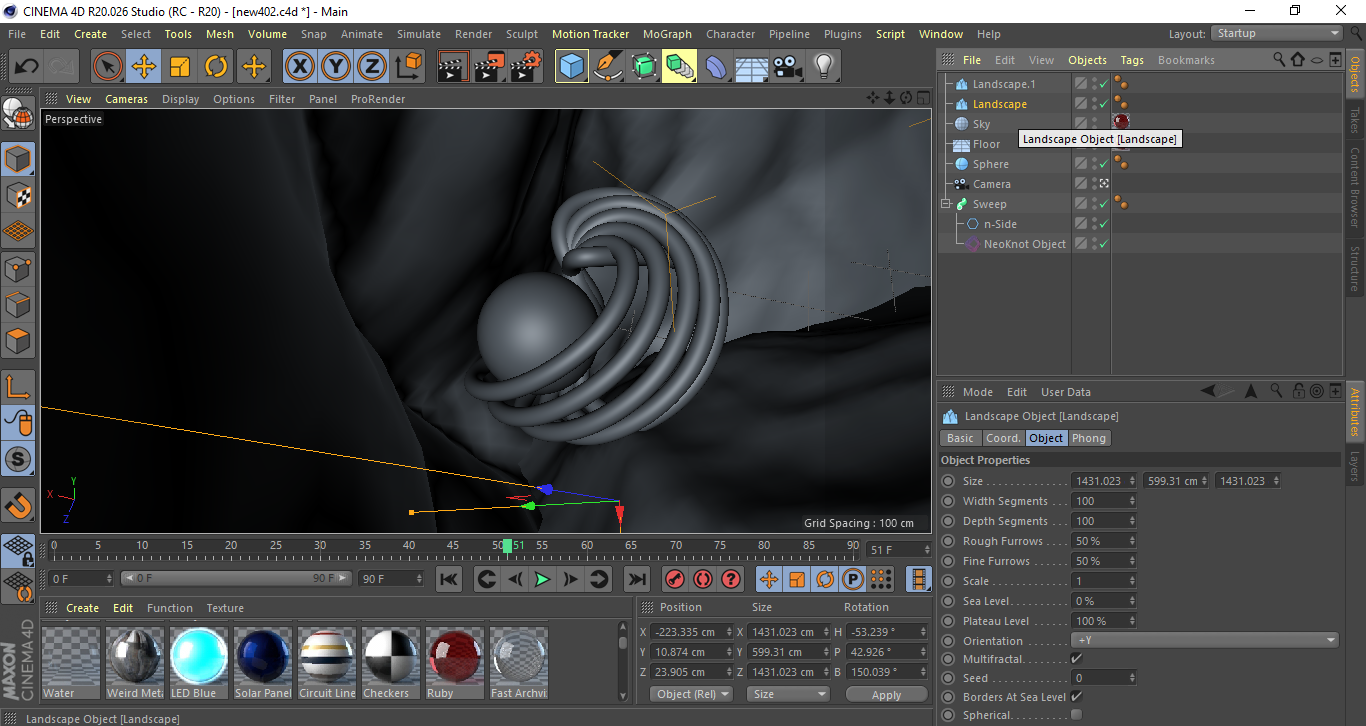Open the MoGraph menu
This screenshot has height=726, width=1366.
pyautogui.click(x=667, y=34)
